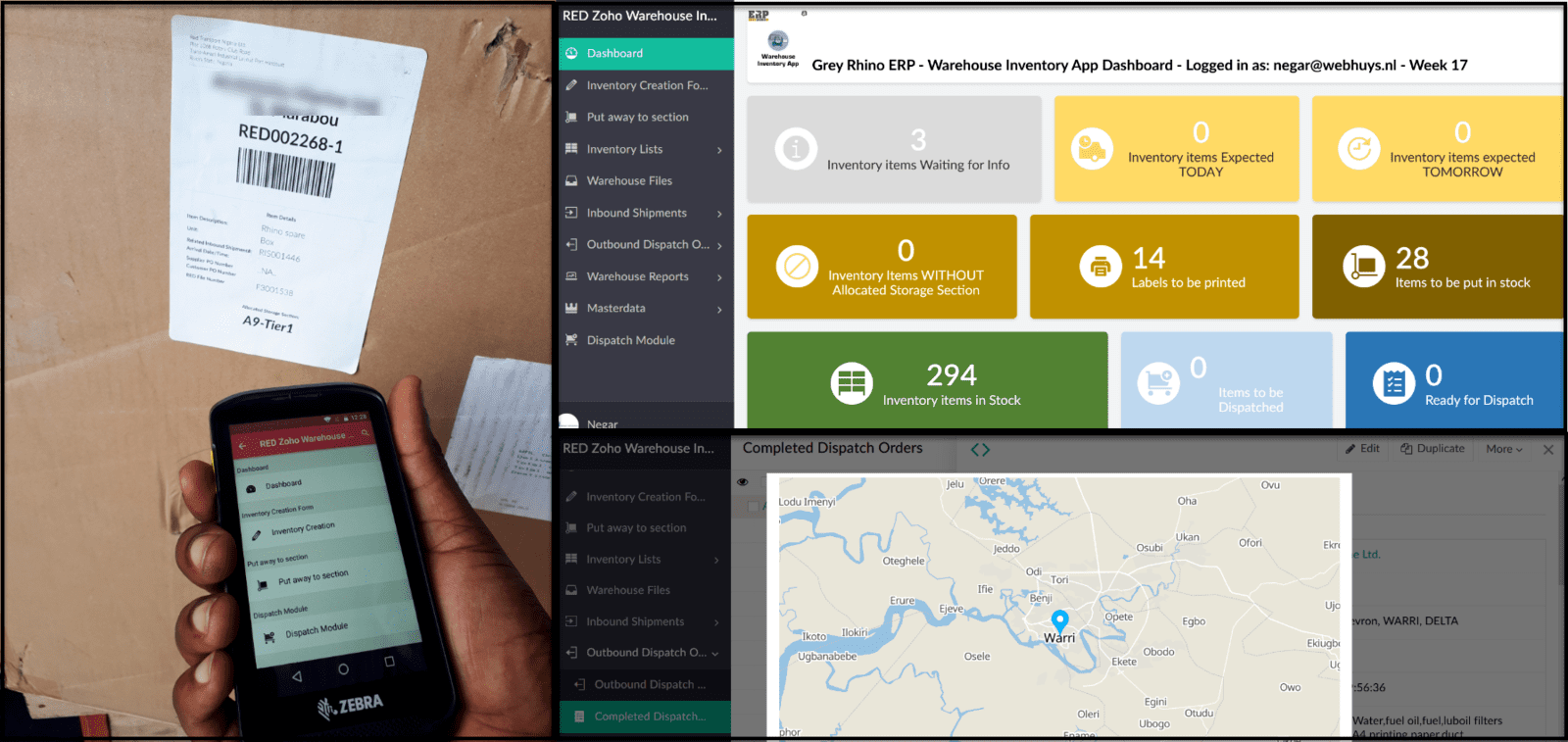Click the blue location pin on Warri in the map
This screenshot has width=1568, height=742.
[1059, 620]
